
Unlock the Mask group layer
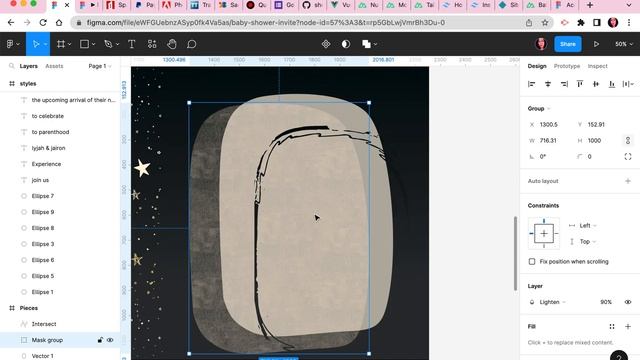tap(100, 340)
